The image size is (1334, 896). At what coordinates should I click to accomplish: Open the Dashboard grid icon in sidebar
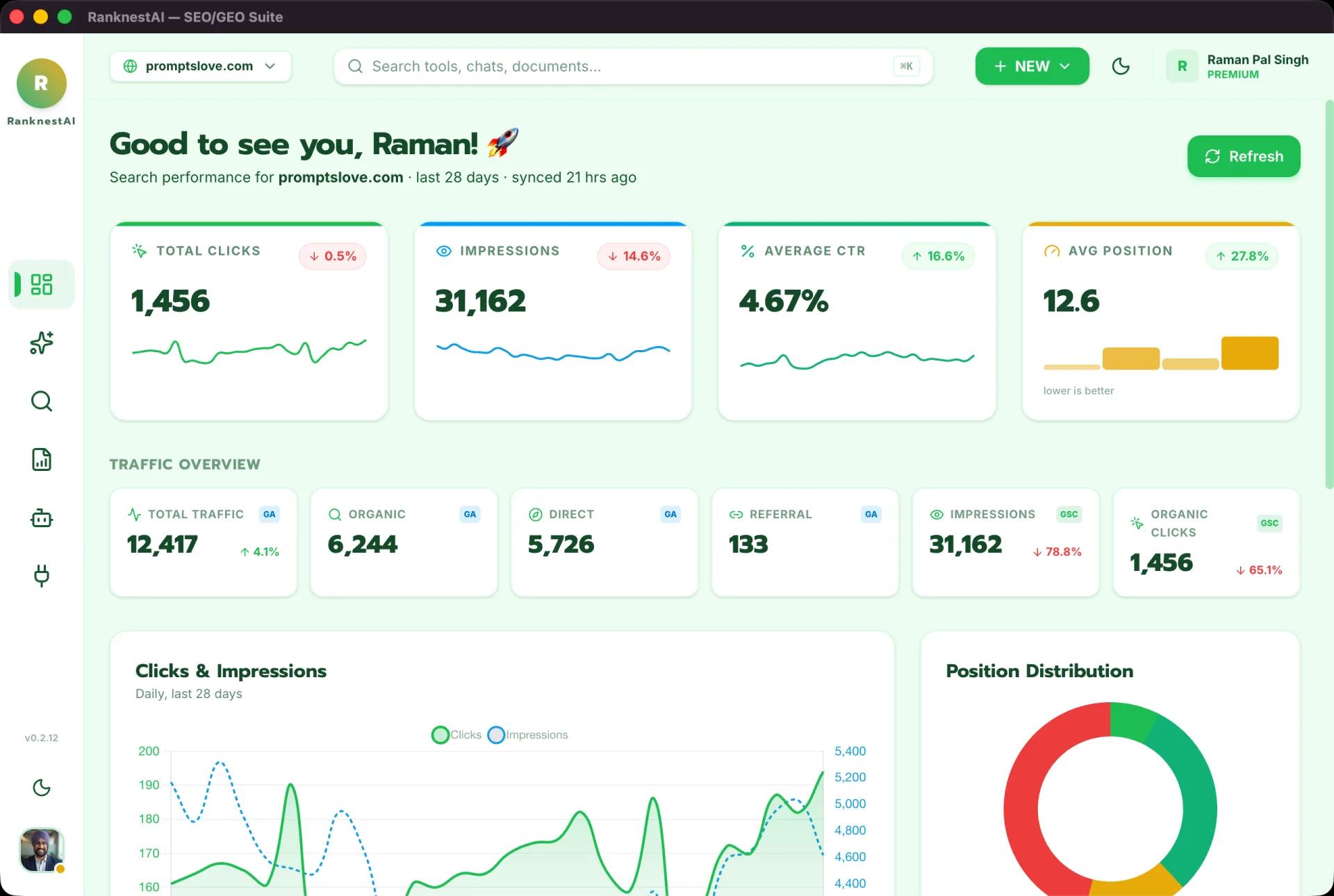coord(42,284)
